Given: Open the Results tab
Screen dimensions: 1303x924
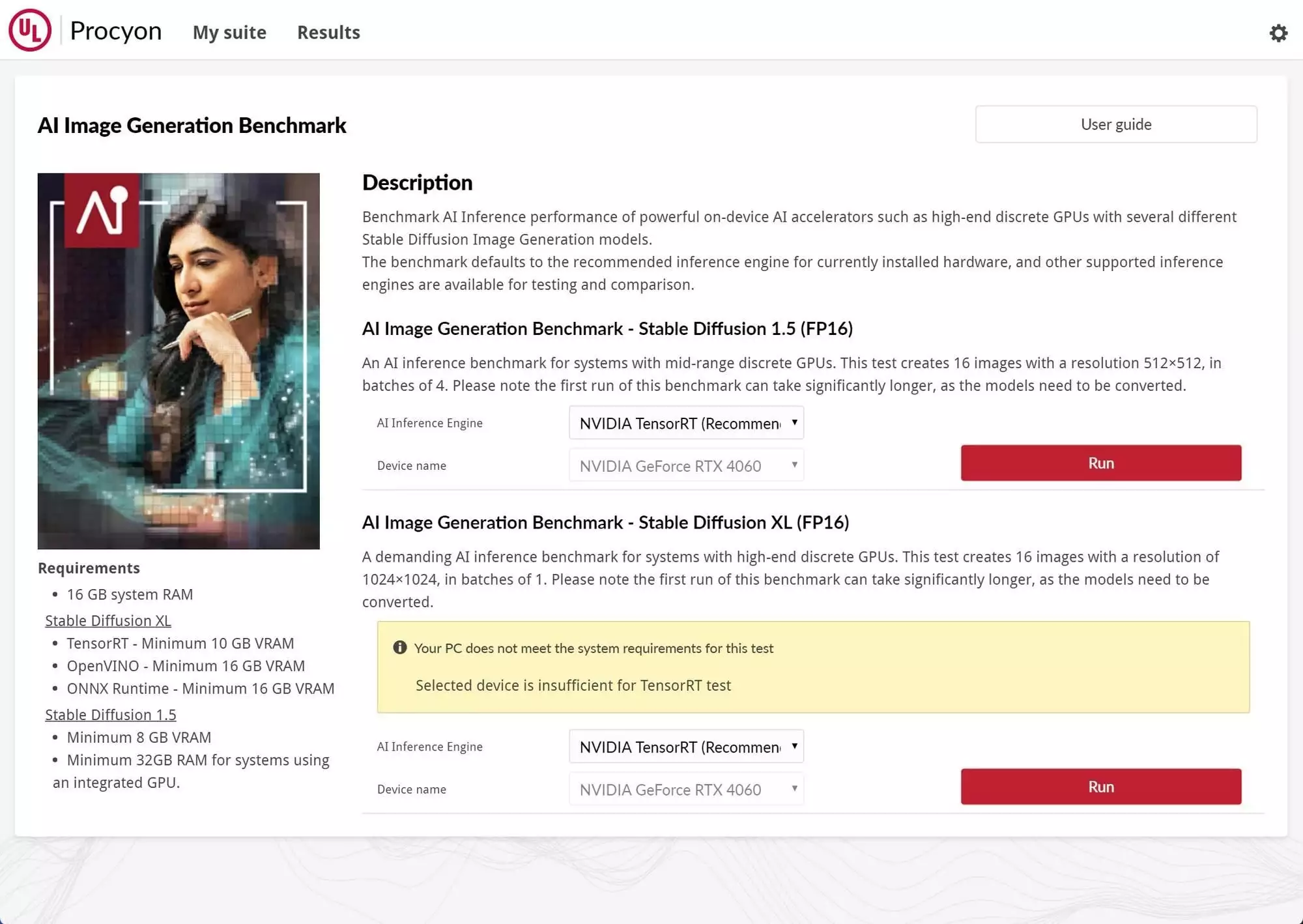Looking at the screenshot, I should [x=328, y=33].
